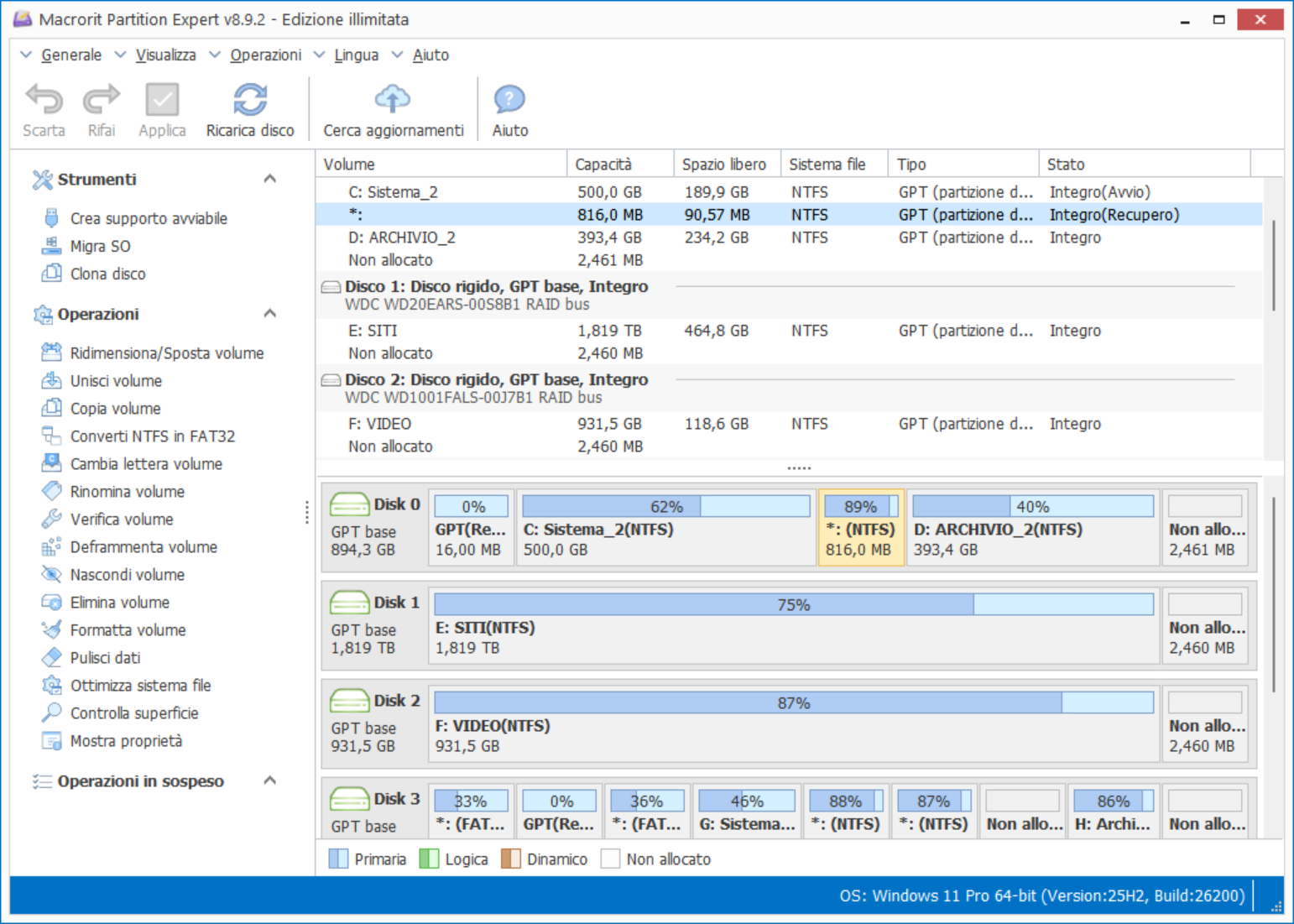Select the D: ARCHIVIO_2 row in volume list
This screenshot has height=924, width=1294.
click(x=789, y=238)
